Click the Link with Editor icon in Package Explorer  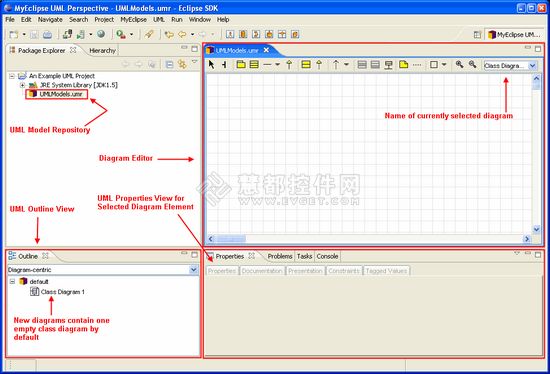click(182, 64)
